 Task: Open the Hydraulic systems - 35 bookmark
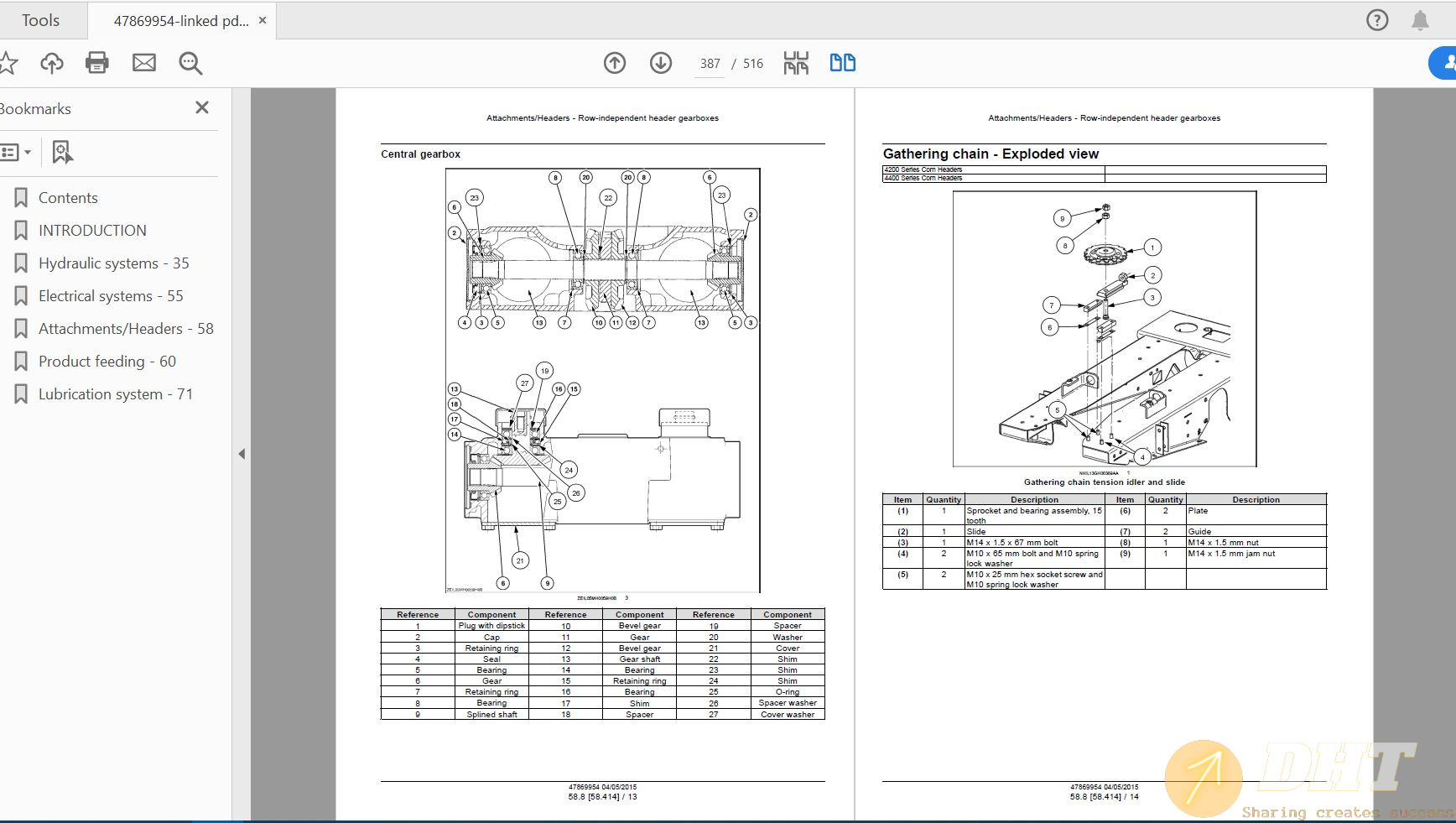(113, 263)
